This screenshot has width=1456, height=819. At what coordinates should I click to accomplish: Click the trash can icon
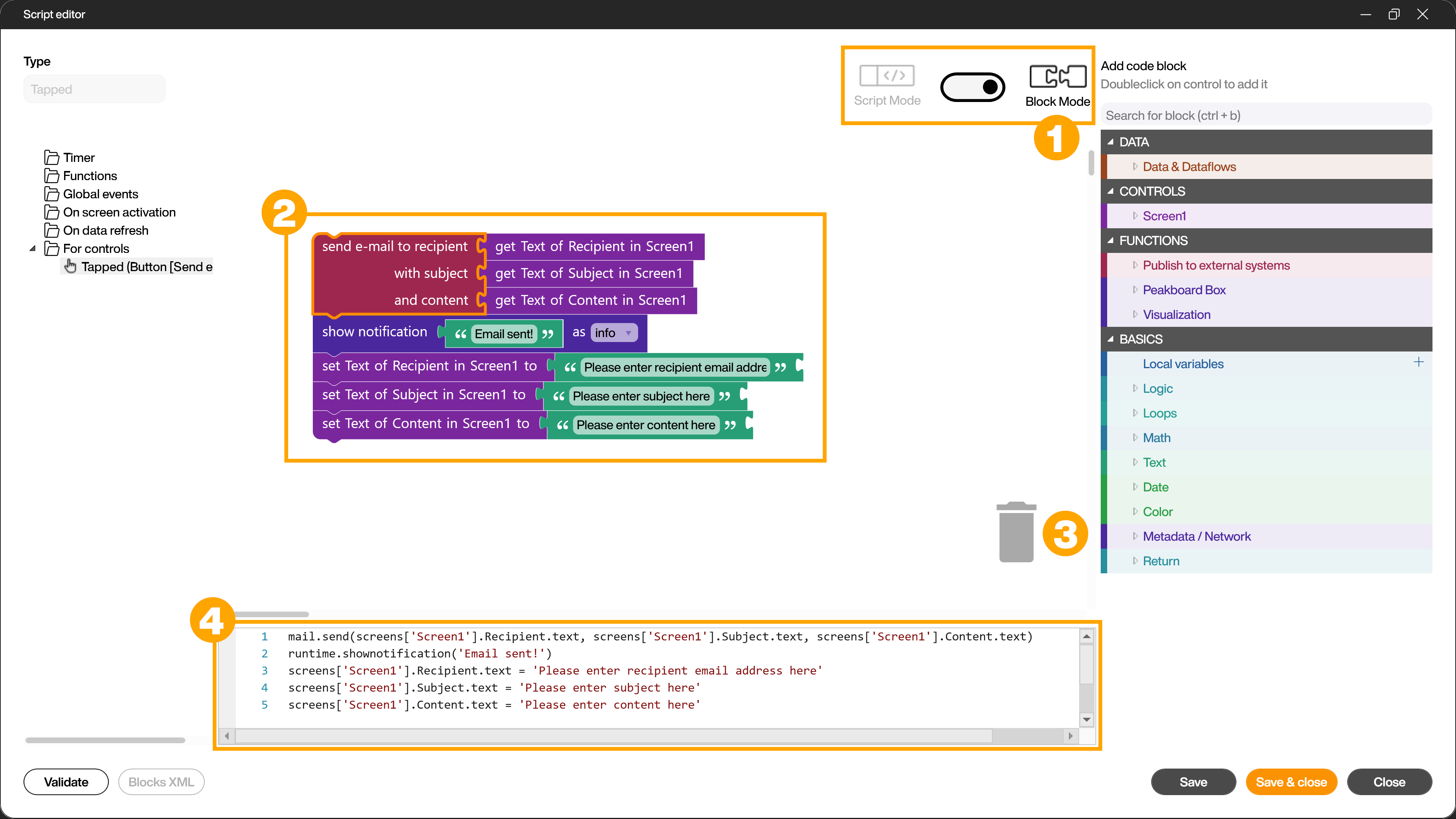pyautogui.click(x=1016, y=532)
